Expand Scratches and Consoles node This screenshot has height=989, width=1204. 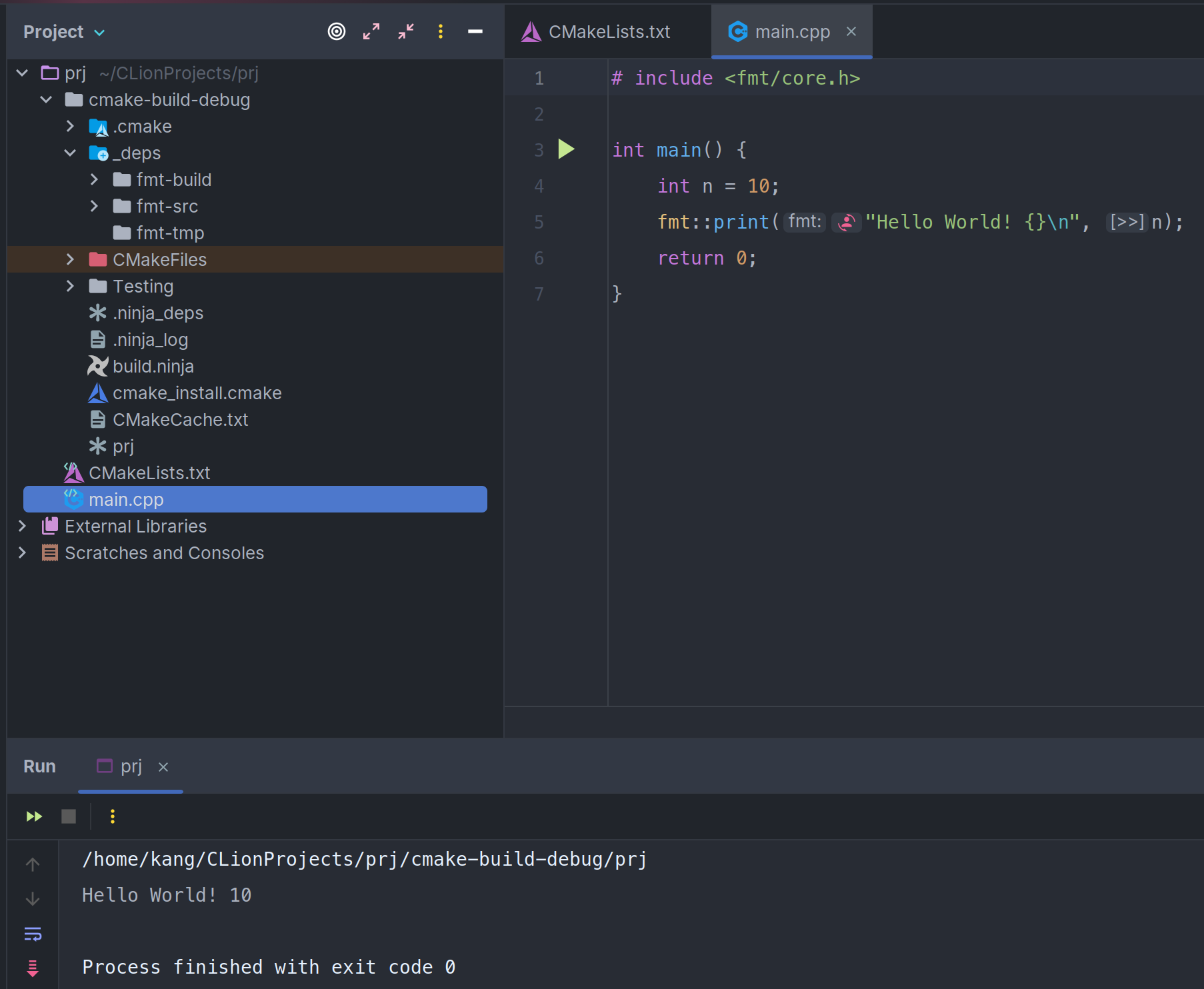pyautogui.click(x=22, y=552)
